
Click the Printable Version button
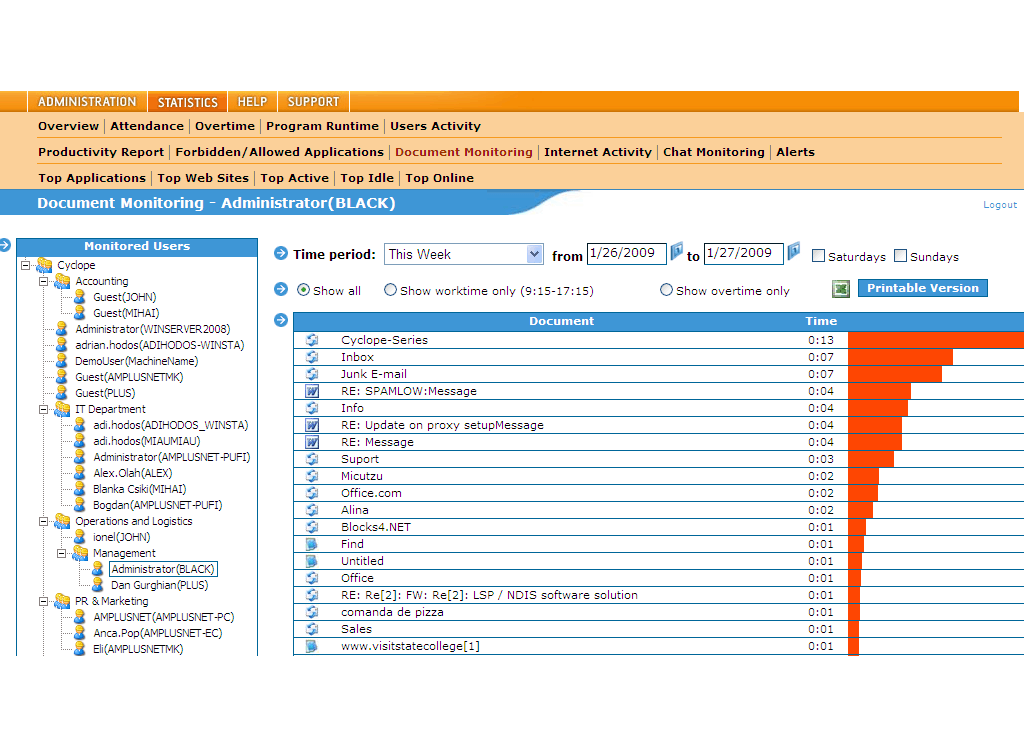coord(922,288)
